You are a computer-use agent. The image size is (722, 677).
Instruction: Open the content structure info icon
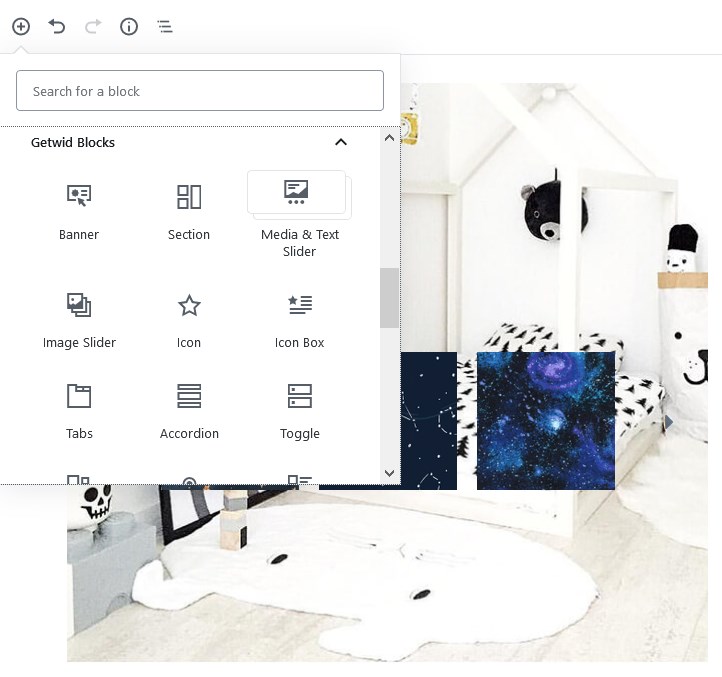pyautogui.click(x=129, y=26)
